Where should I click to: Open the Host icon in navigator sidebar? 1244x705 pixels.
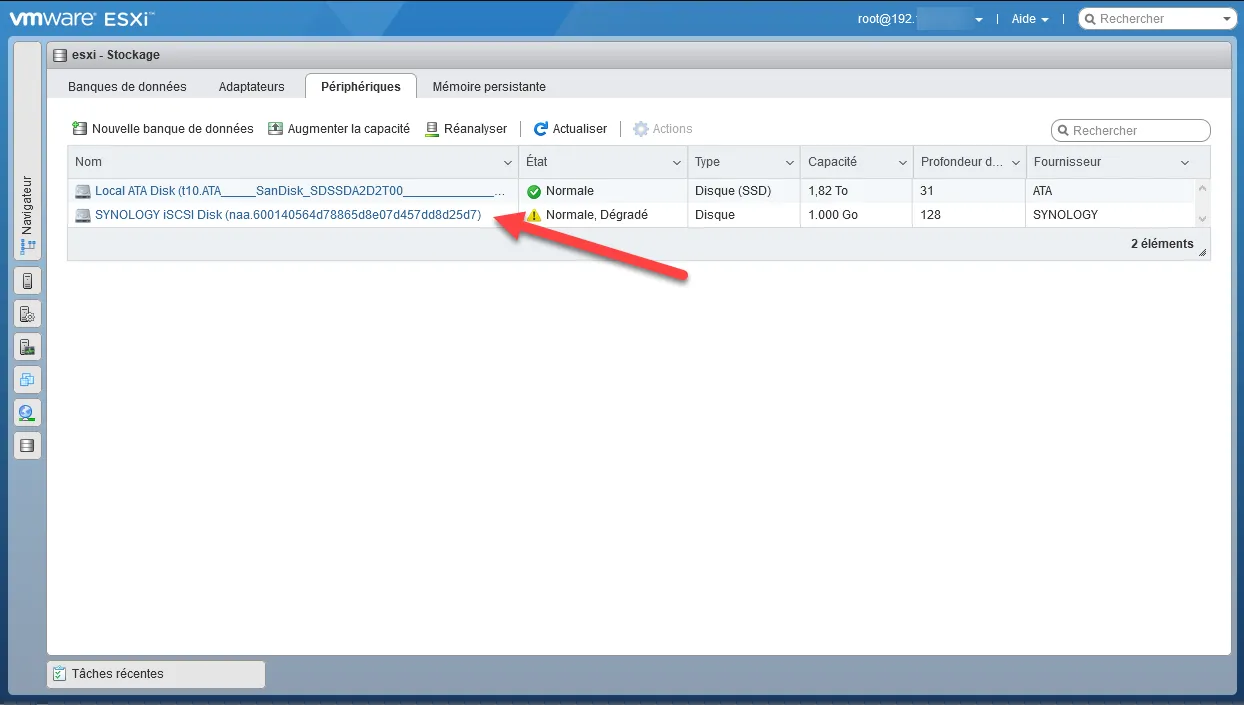27,281
